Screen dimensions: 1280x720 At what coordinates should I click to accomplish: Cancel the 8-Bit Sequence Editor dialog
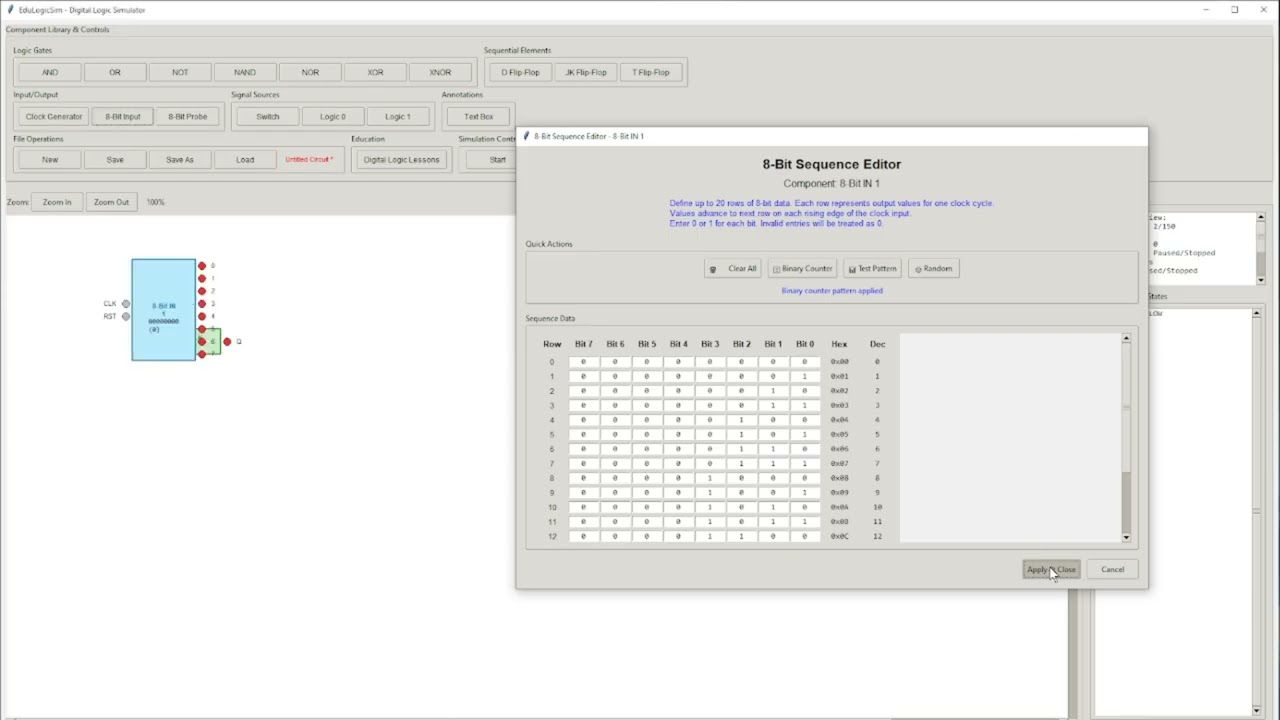coord(1112,570)
